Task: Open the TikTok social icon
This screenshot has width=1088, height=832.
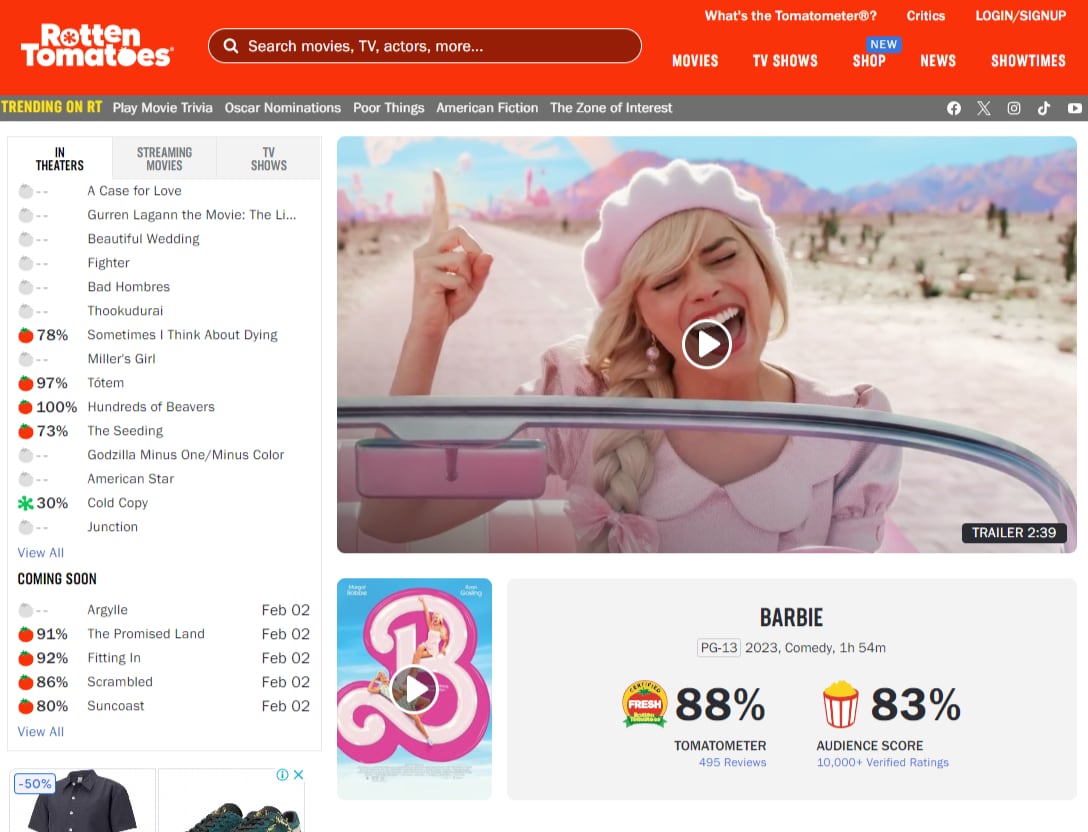Action: coord(1044,108)
